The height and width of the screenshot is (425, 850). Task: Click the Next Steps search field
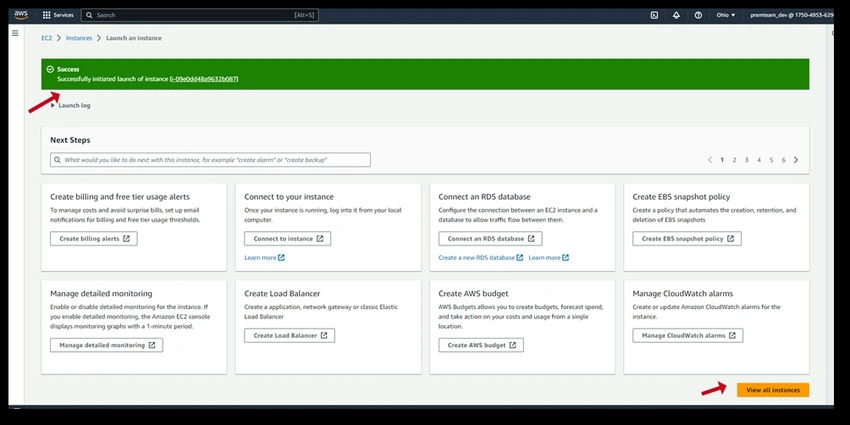coord(210,160)
